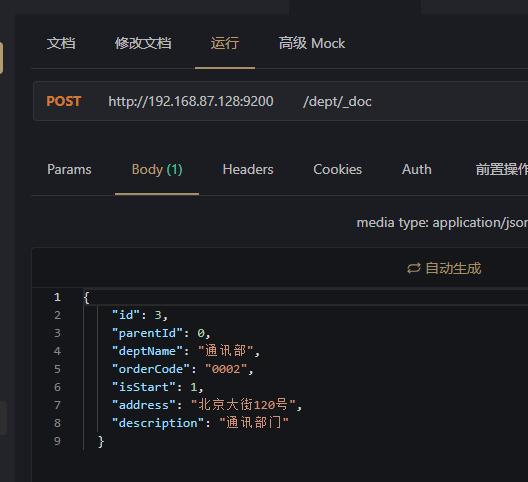528x482 pixels.
Task: Select the 运行 tab
Action: pyautogui.click(x=225, y=43)
